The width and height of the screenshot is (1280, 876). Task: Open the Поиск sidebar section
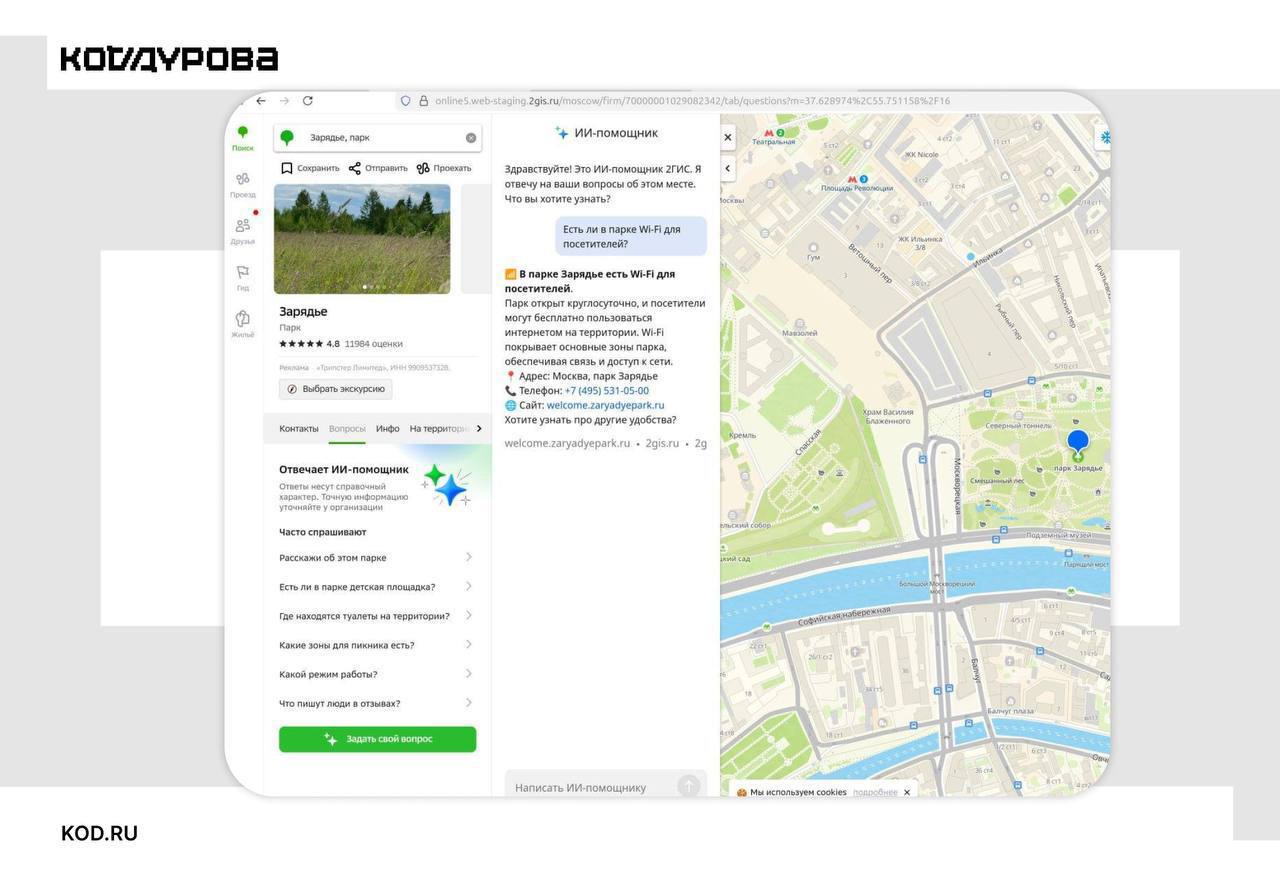pyautogui.click(x=243, y=137)
